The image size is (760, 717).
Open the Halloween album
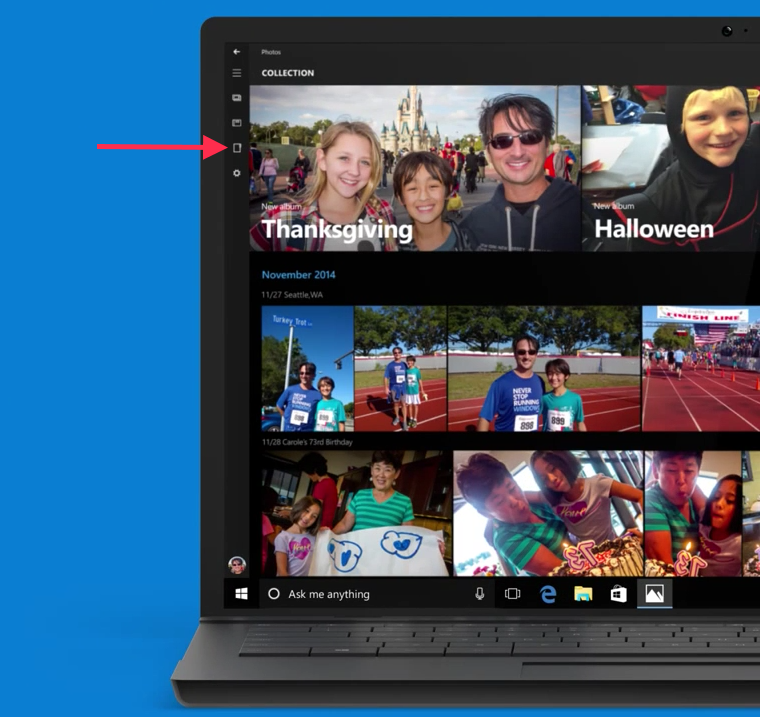tap(671, 168)
